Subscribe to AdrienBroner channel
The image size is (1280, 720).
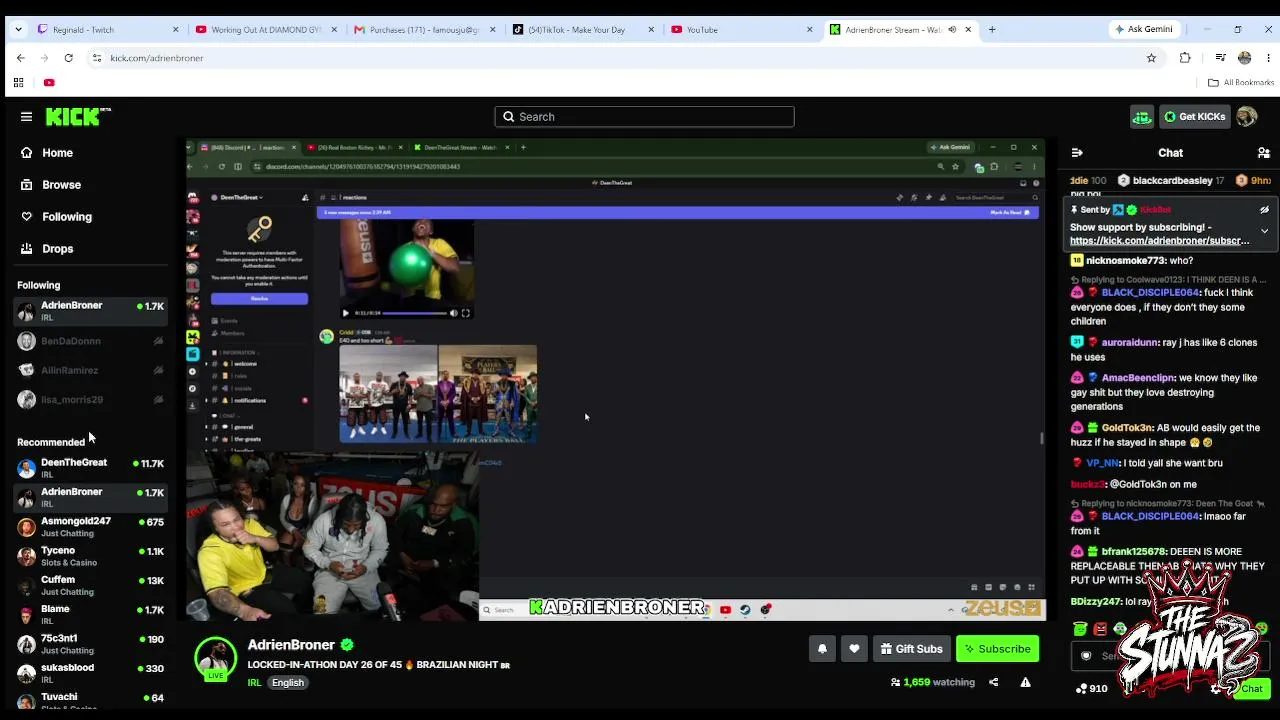point(997,649)
